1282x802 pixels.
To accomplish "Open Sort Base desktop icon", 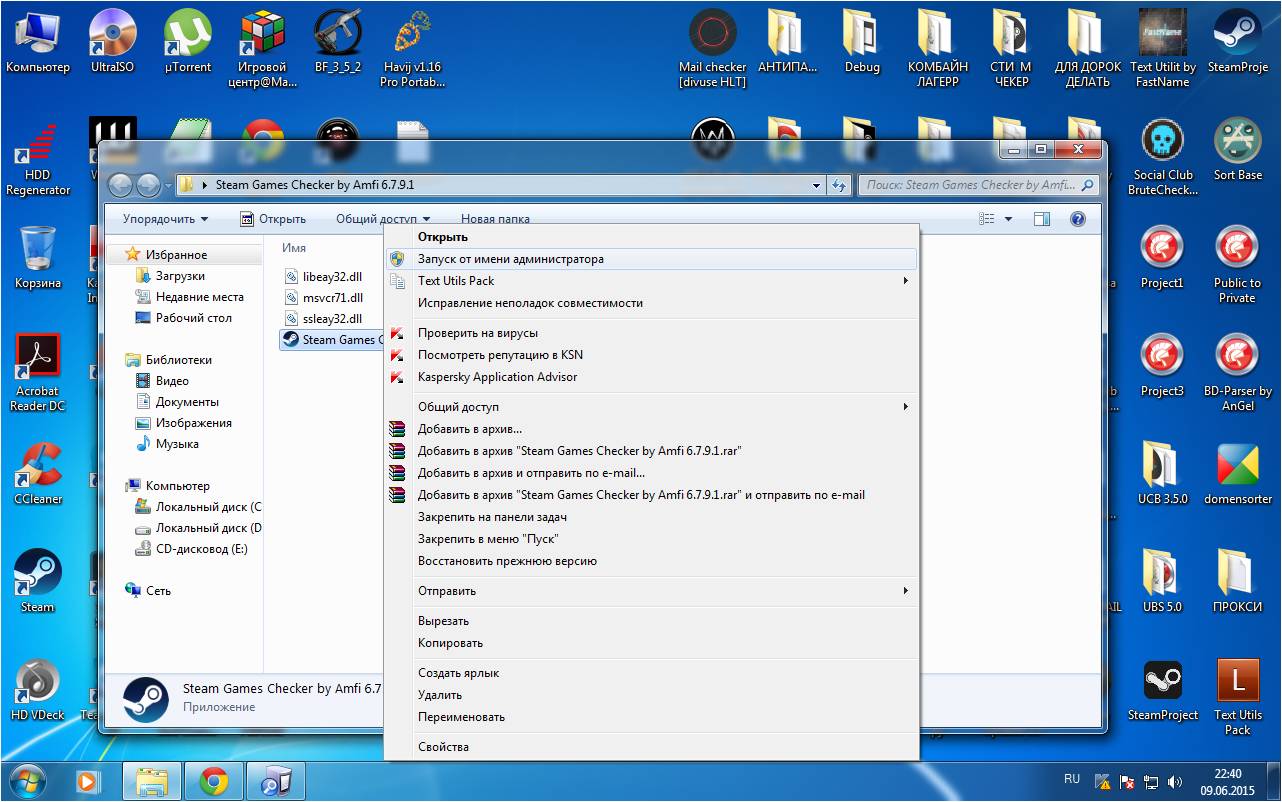I will [x=1238, y=150].
